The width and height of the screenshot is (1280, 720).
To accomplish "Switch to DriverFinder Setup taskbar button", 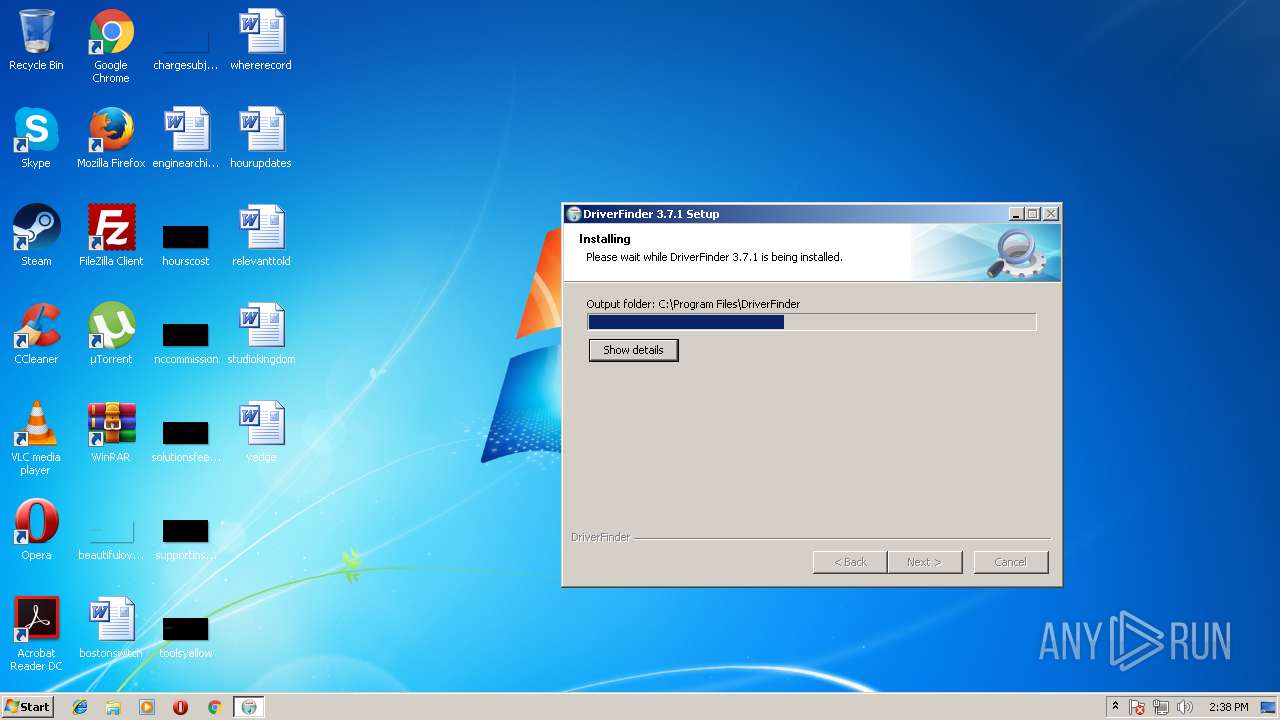I will (x=249, y=707).
